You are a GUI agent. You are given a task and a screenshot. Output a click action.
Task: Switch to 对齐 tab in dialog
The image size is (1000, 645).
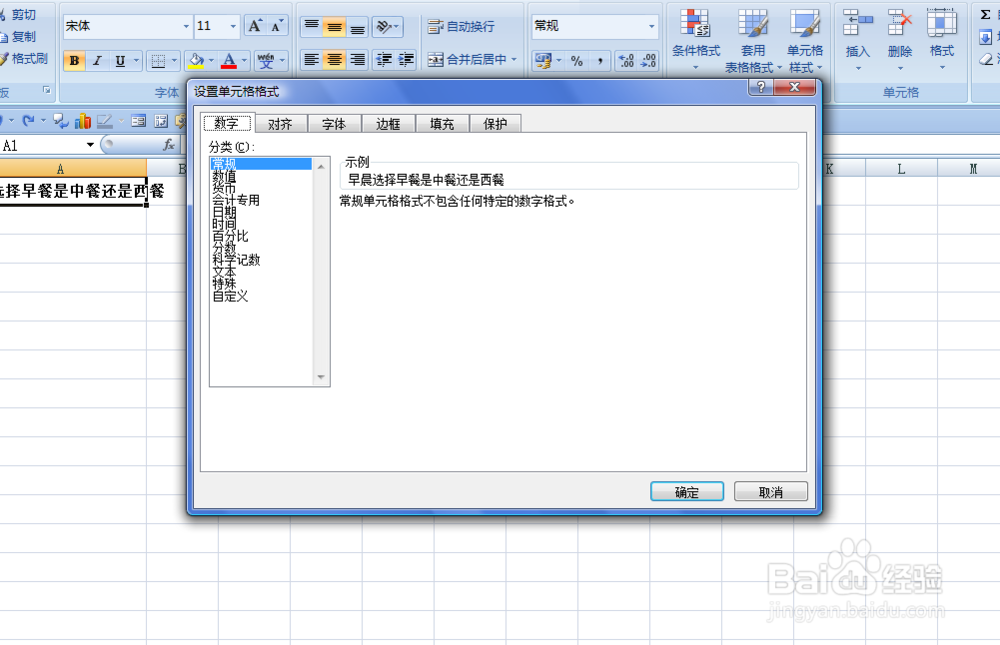coord(280,124)
